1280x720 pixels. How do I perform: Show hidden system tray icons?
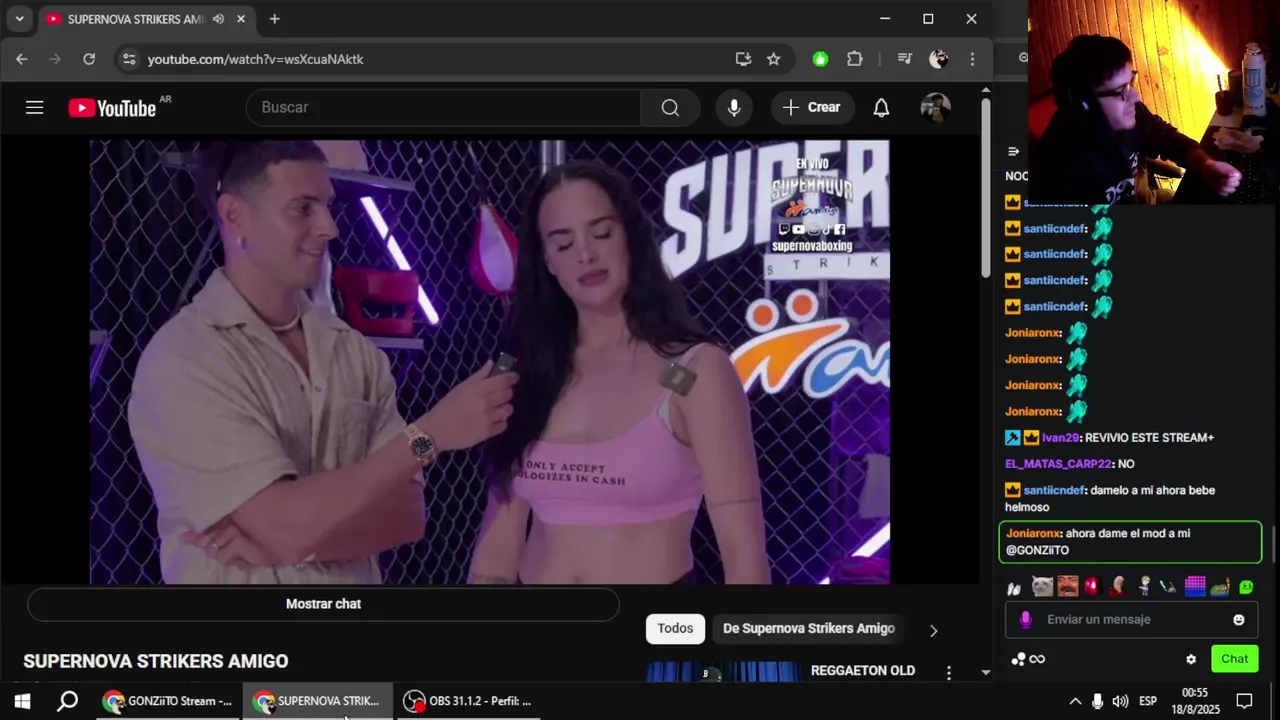pyautogui.click(x=1075, y=701)
